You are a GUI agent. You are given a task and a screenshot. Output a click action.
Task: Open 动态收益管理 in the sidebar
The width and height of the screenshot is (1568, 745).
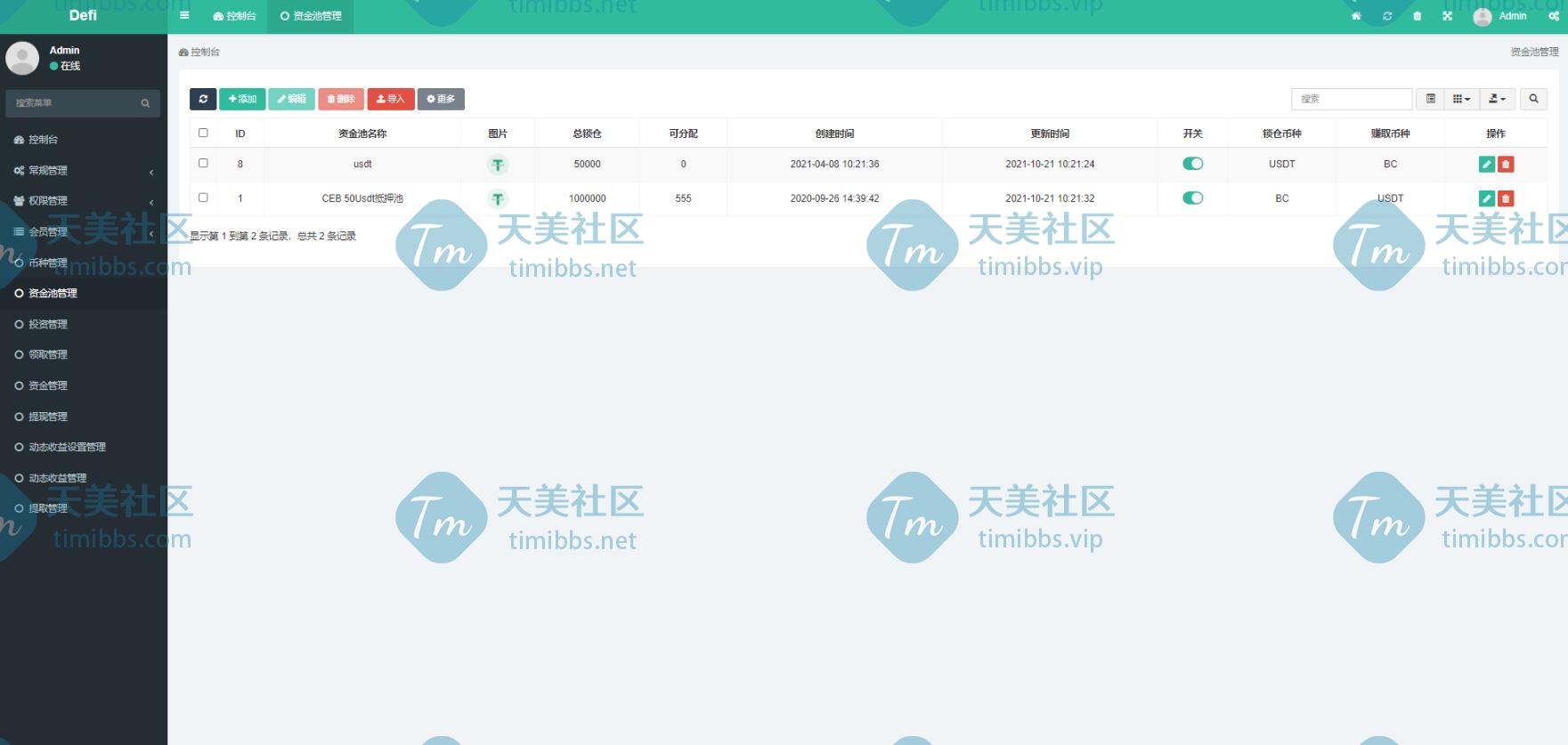coord(84,478)
